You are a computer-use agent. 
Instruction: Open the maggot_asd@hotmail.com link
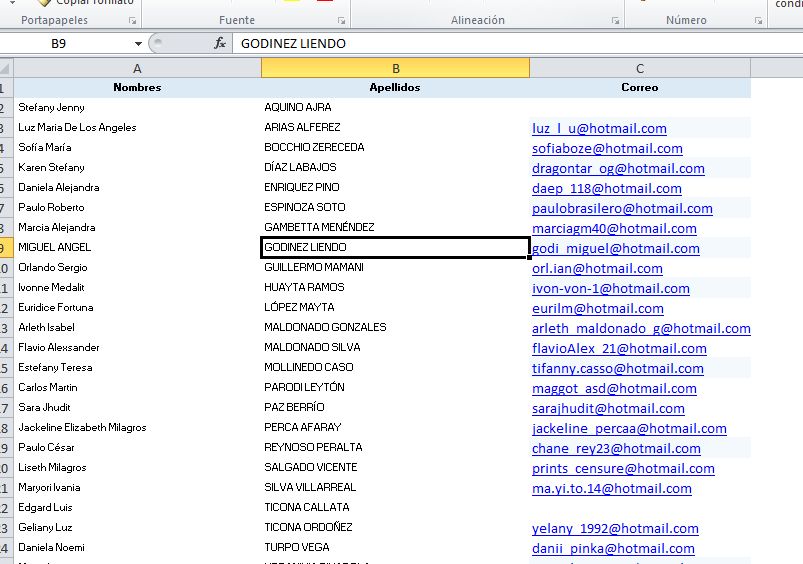(x=614, y=388)
